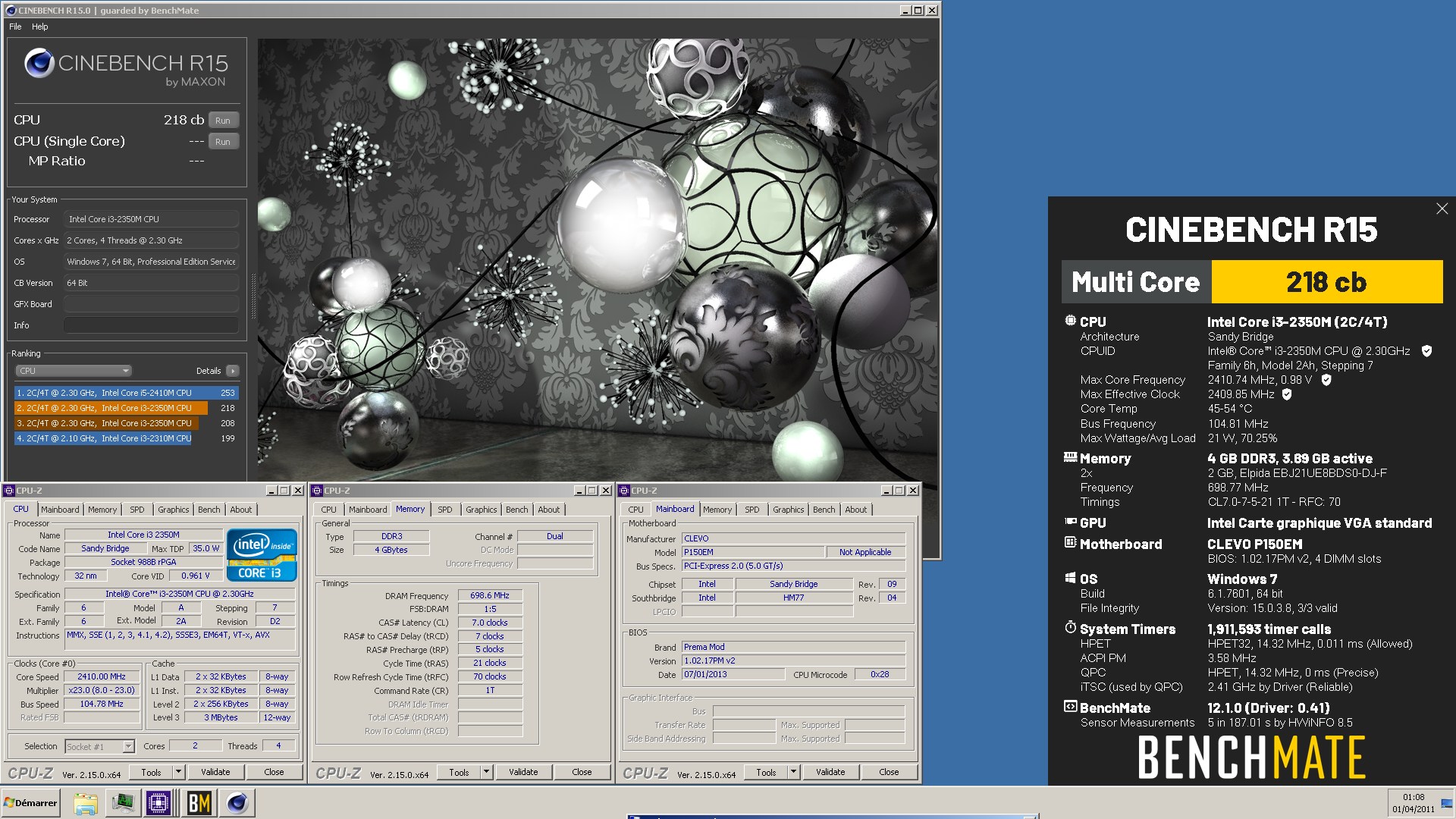Run the CPU Single Core benchmark
Screen dimensions: 1456x819
(223, 142)
